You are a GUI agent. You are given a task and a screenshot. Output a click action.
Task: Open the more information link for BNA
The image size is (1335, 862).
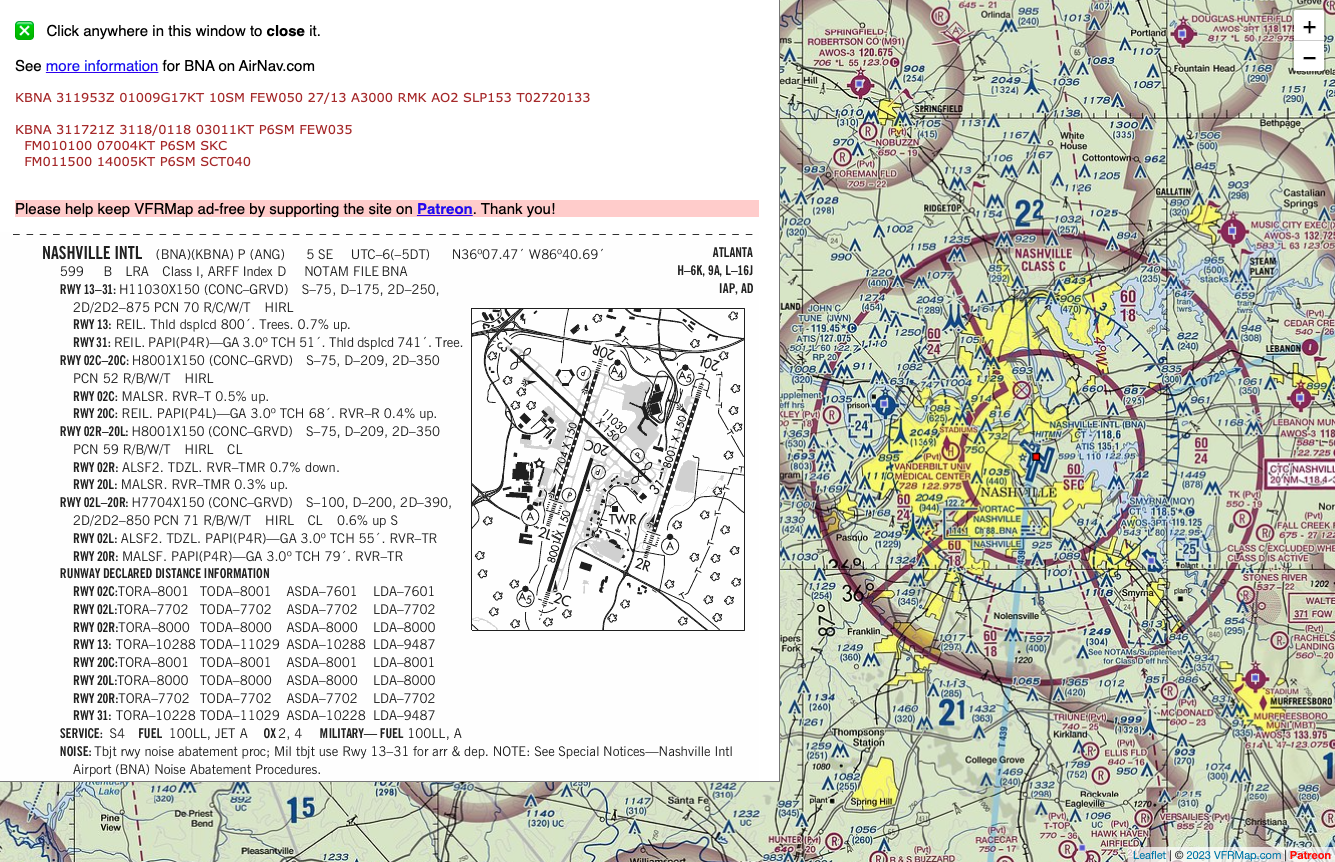102,66
